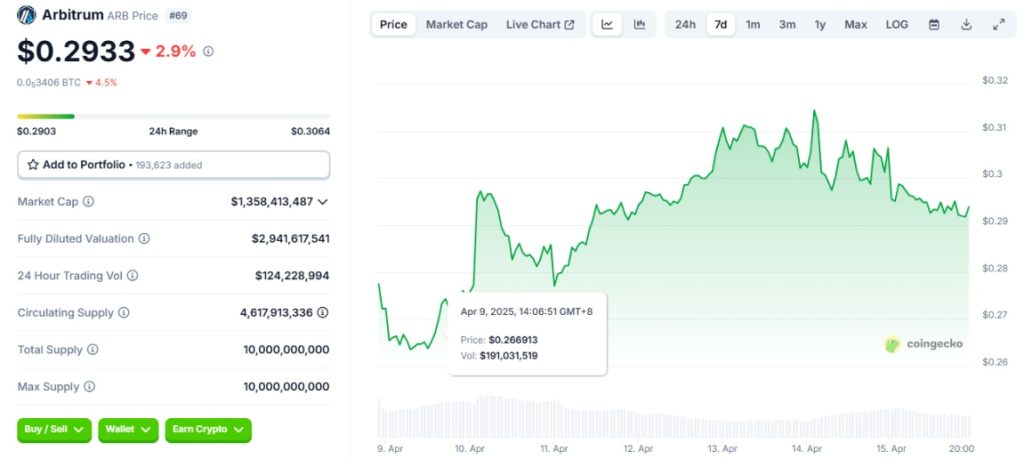Expand chart to fullscreen
The width and height of the screenshot is (1024, 459).
(x=999, y=25)
